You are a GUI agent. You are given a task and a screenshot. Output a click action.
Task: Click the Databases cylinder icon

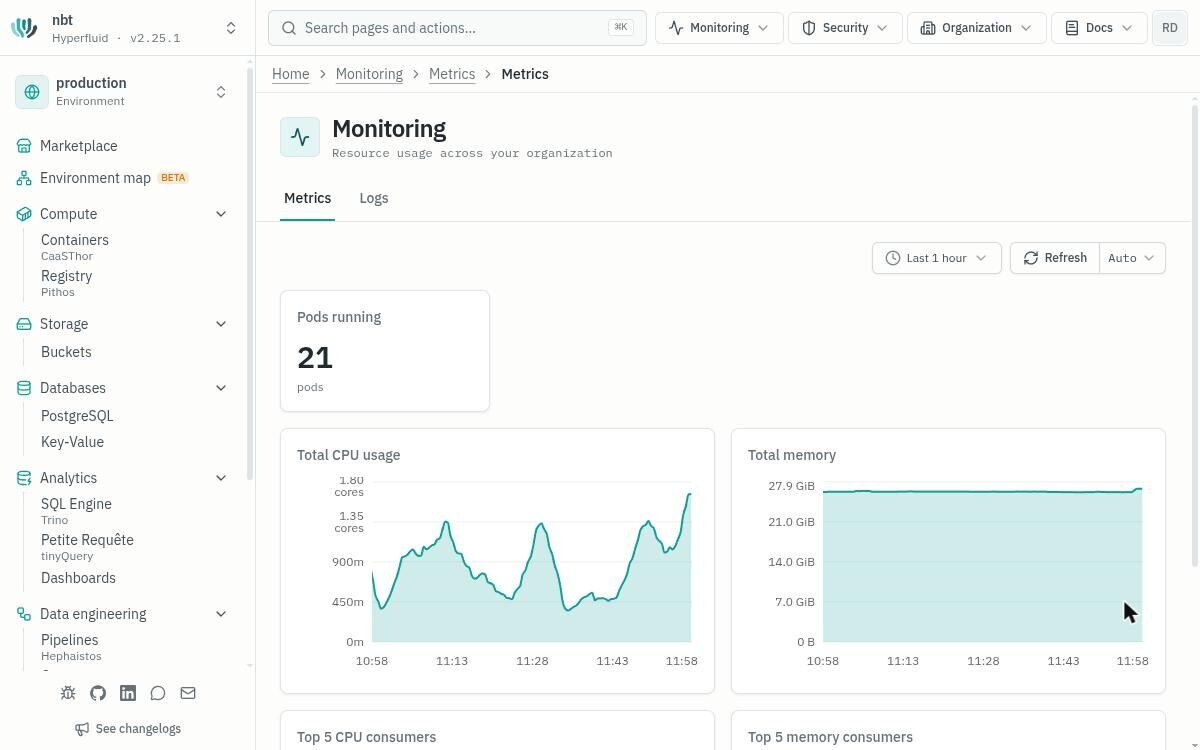(24, 388)
